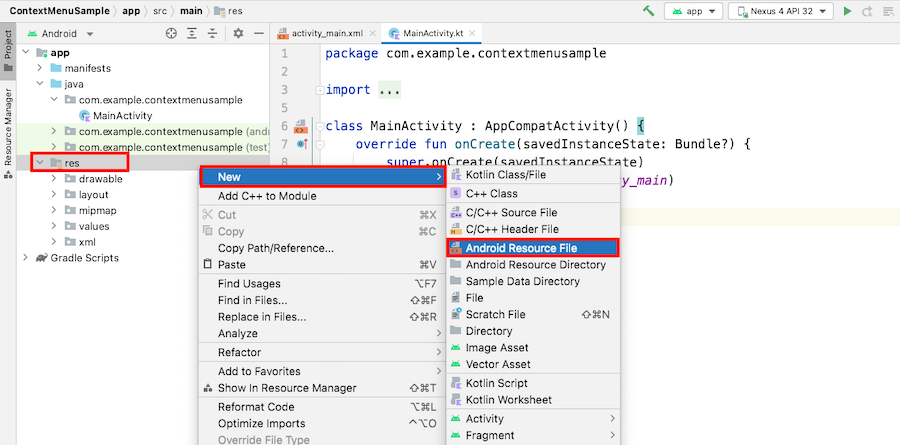
Task: Unfold the collapsed import block
Action: click(x=320, y=90)
